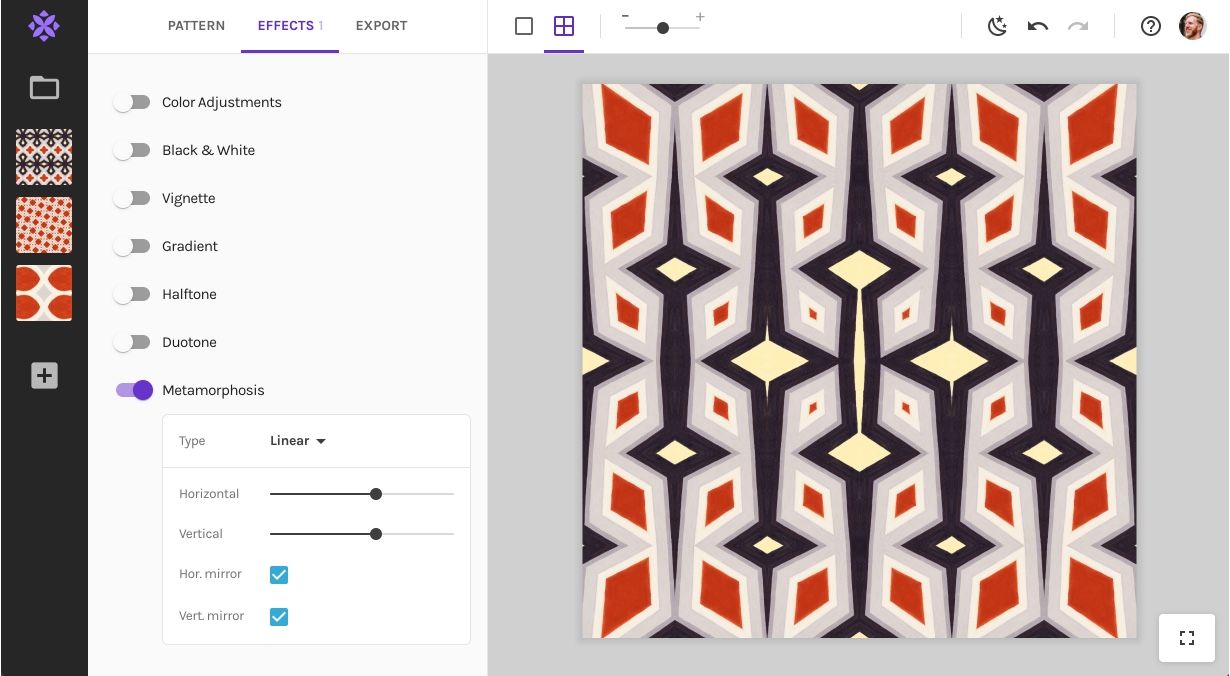The width and height of the screenshot is (1230, 676).
Task: Uncheck the Vert. mirror checkbox
Action: [x=279, y=617]
